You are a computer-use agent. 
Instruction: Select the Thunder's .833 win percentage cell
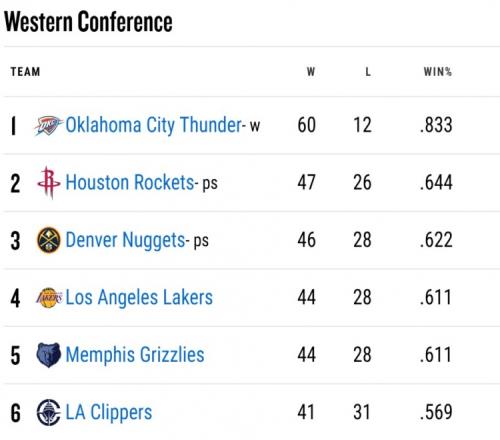point(436,125)
